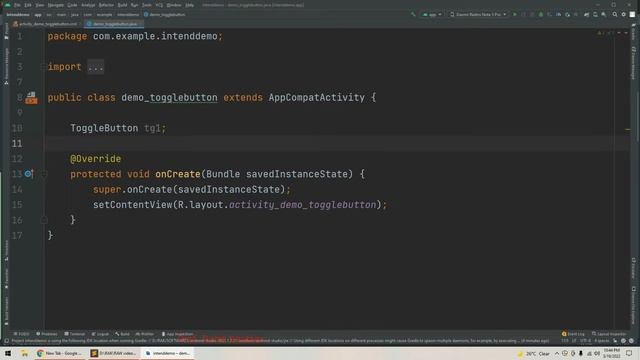Image resolution: width=640 pixels, height=360 pixels.
Task: Open the File menu
Action: point(17,5)
